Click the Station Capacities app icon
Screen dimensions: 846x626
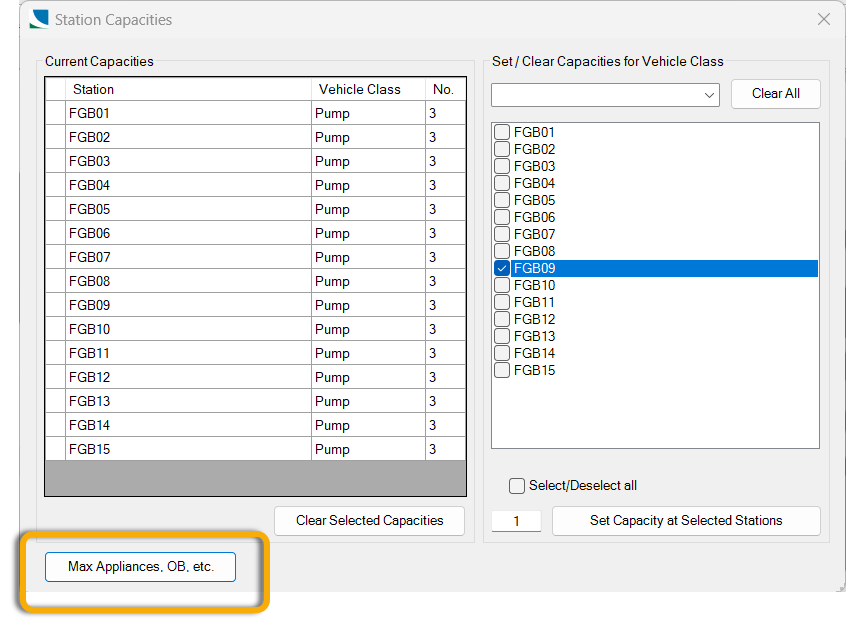pyautogui.click(x=39, y=19)
